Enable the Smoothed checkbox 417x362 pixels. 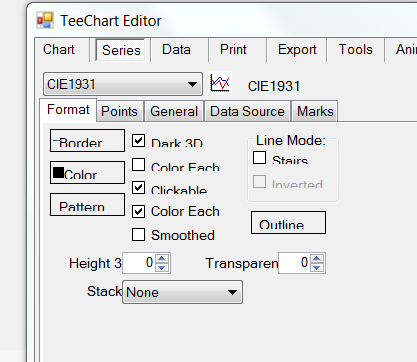(x=138, y=235)
